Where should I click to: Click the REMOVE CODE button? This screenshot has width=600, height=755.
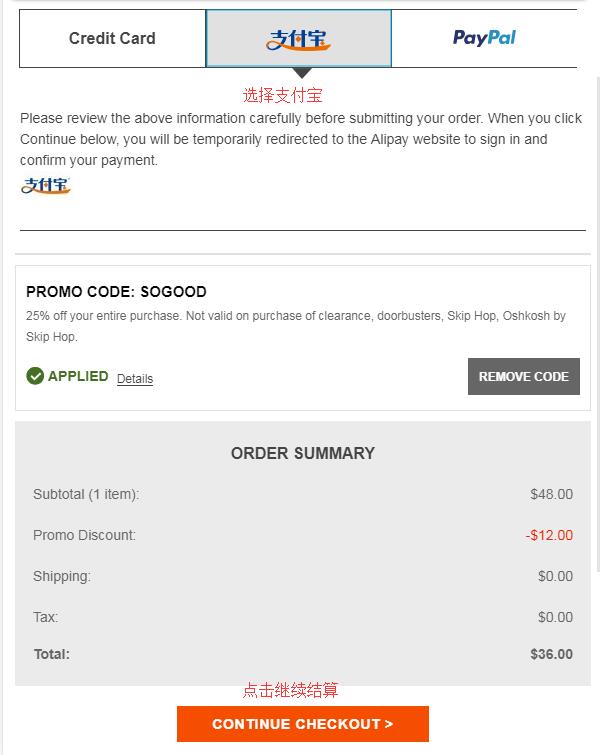click(523, 377)
